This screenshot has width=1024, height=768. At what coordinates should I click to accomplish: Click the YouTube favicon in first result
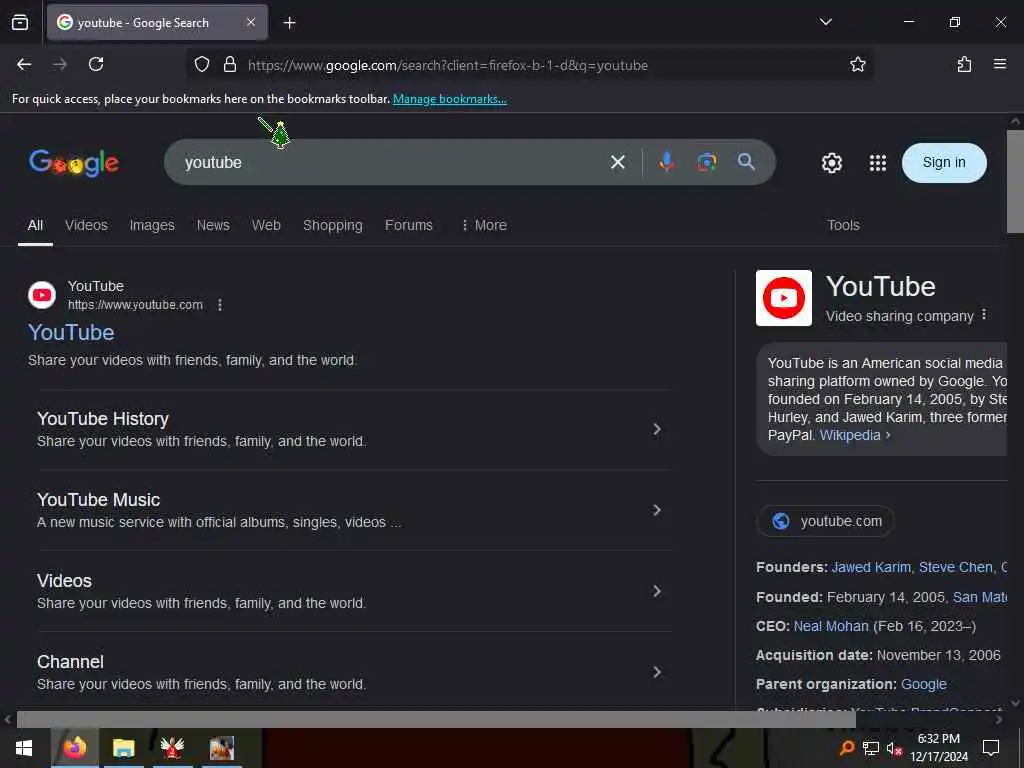coord(42,295)
